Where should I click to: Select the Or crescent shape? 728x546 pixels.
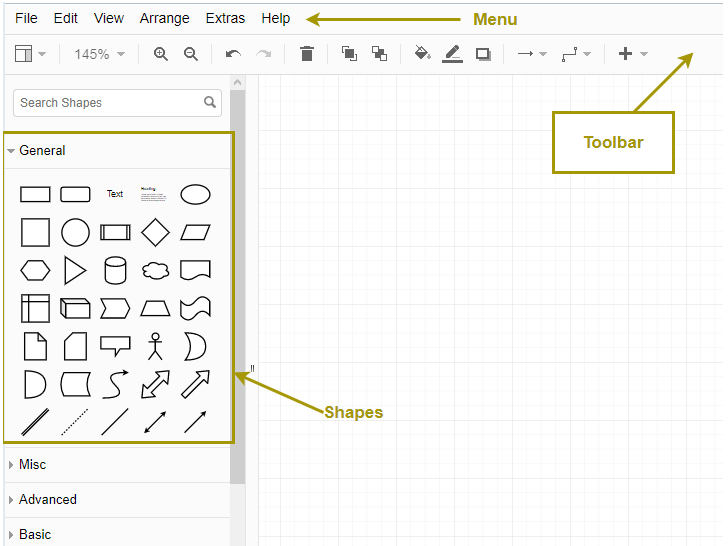[195, 346]
